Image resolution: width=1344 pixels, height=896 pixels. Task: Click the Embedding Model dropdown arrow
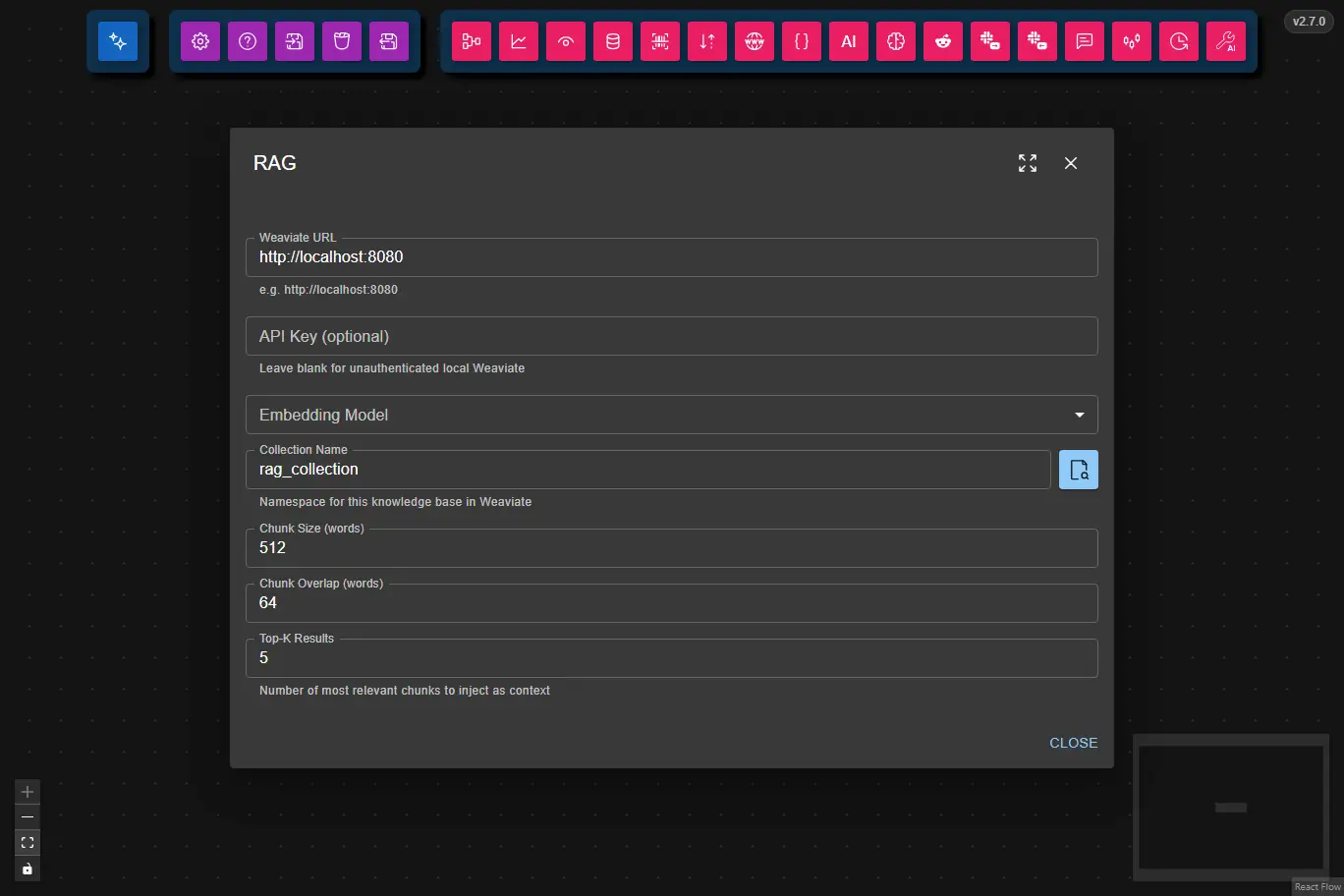click(1080, 415)
